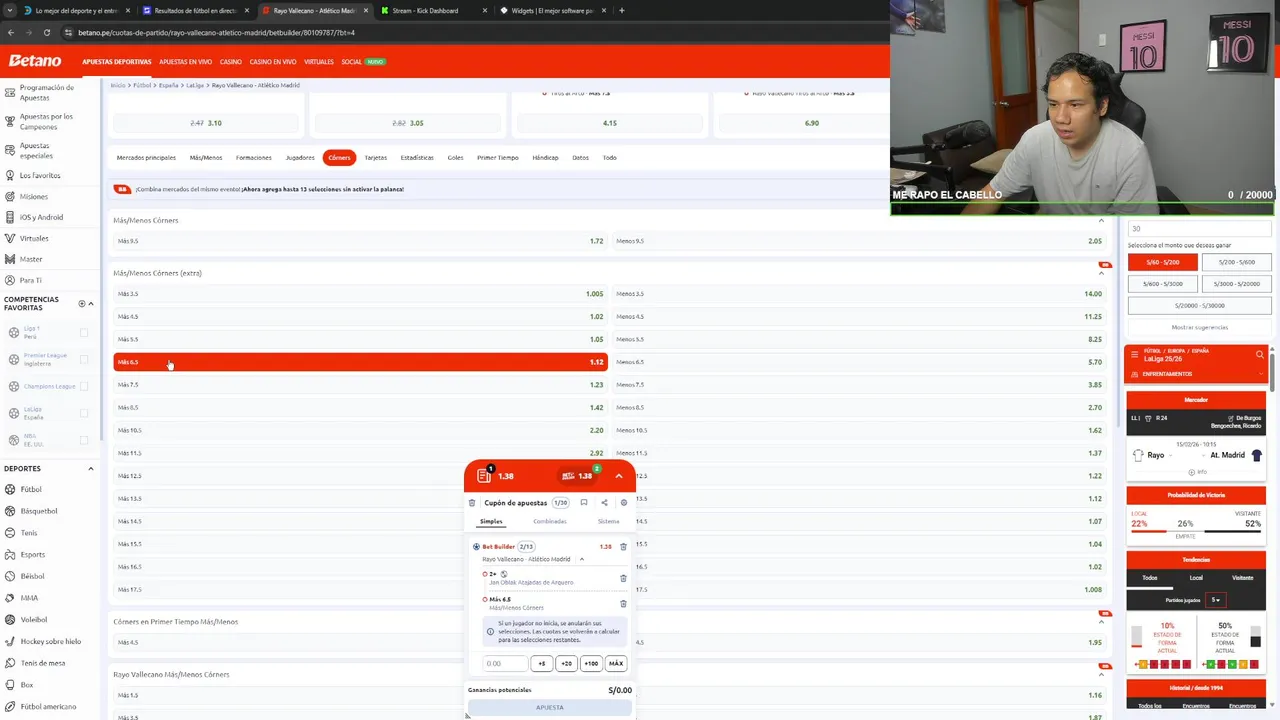This screenshot has width=1280, height=720.
Task: Open Combinadas tab in bet slip
Action: click(x=550, y=521)
